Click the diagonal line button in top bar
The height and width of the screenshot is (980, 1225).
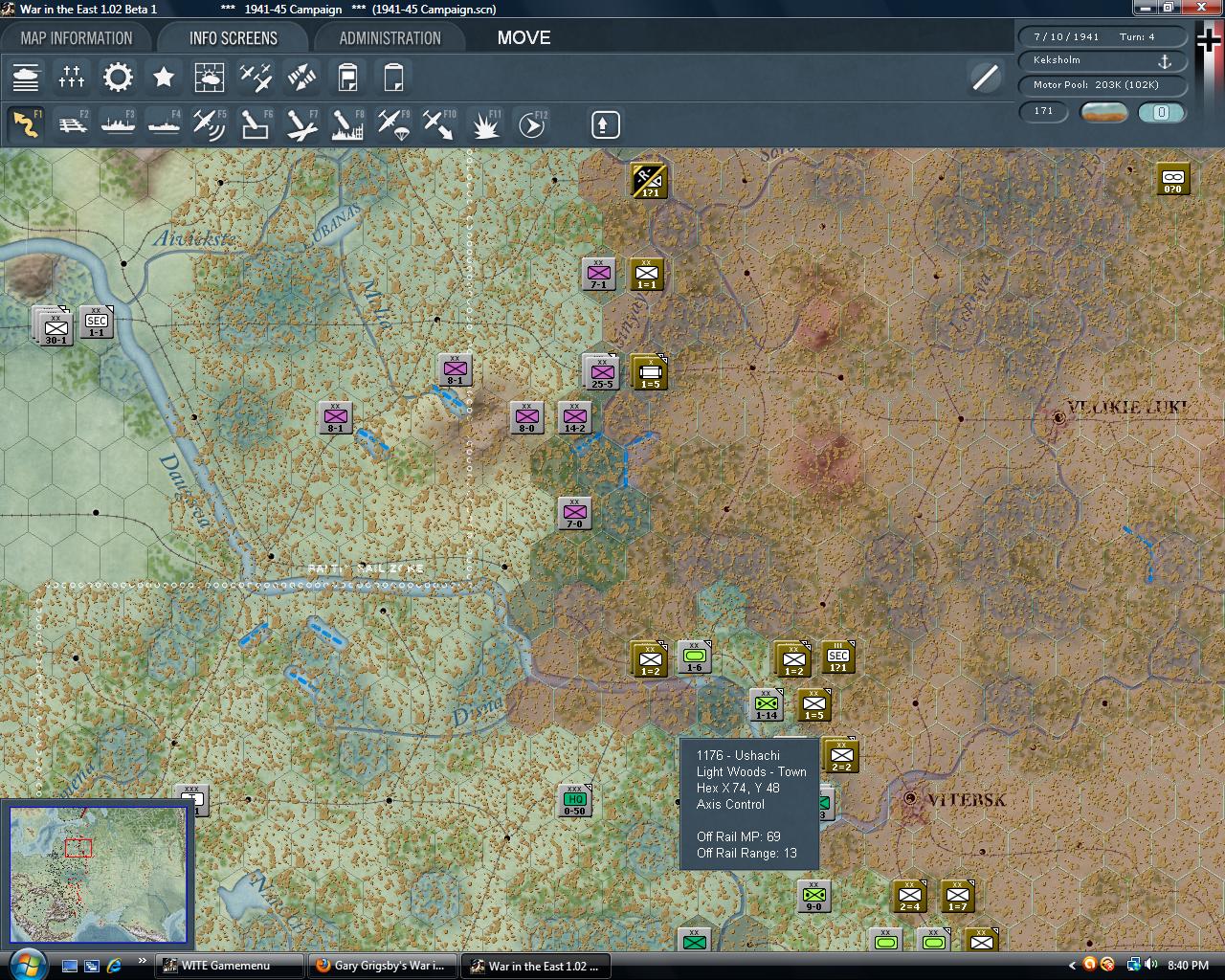coord(985,78)
